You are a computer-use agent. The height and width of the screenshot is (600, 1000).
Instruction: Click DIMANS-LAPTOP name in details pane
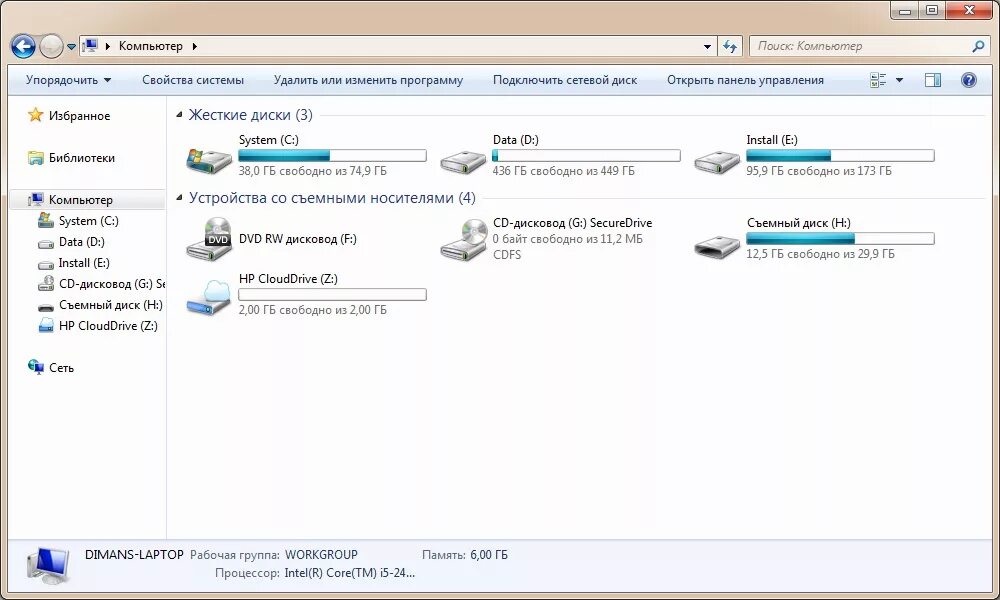click(x=134, y=555)
